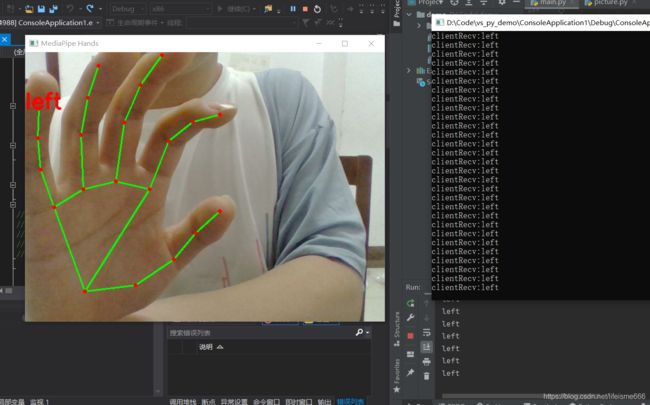The width and height of the screenshot is (650, 405).
Task: Click the print icon in Run panel
Action: click(x=426, y=362)
